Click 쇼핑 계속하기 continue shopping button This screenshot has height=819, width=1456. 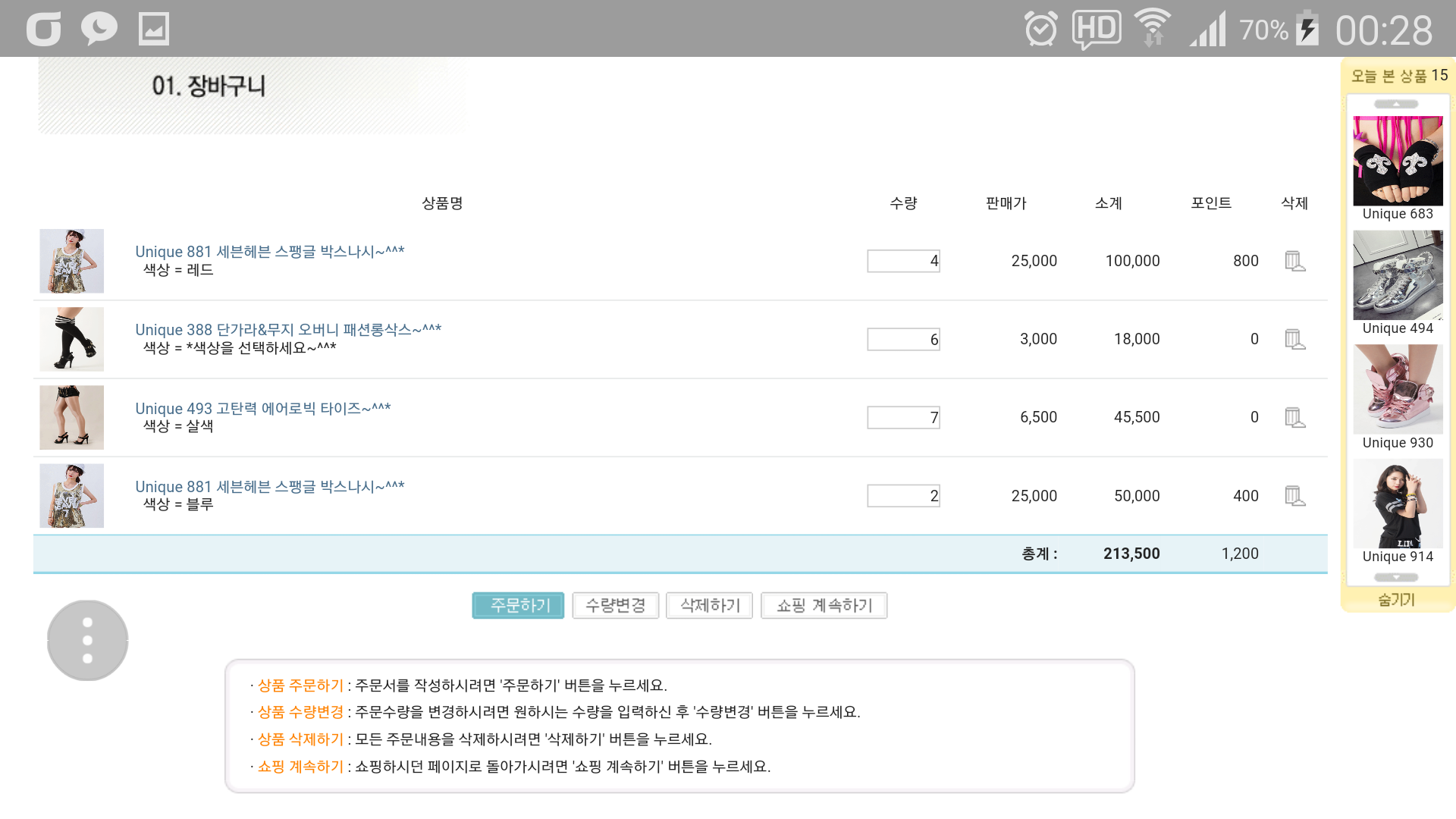(824, 606)
